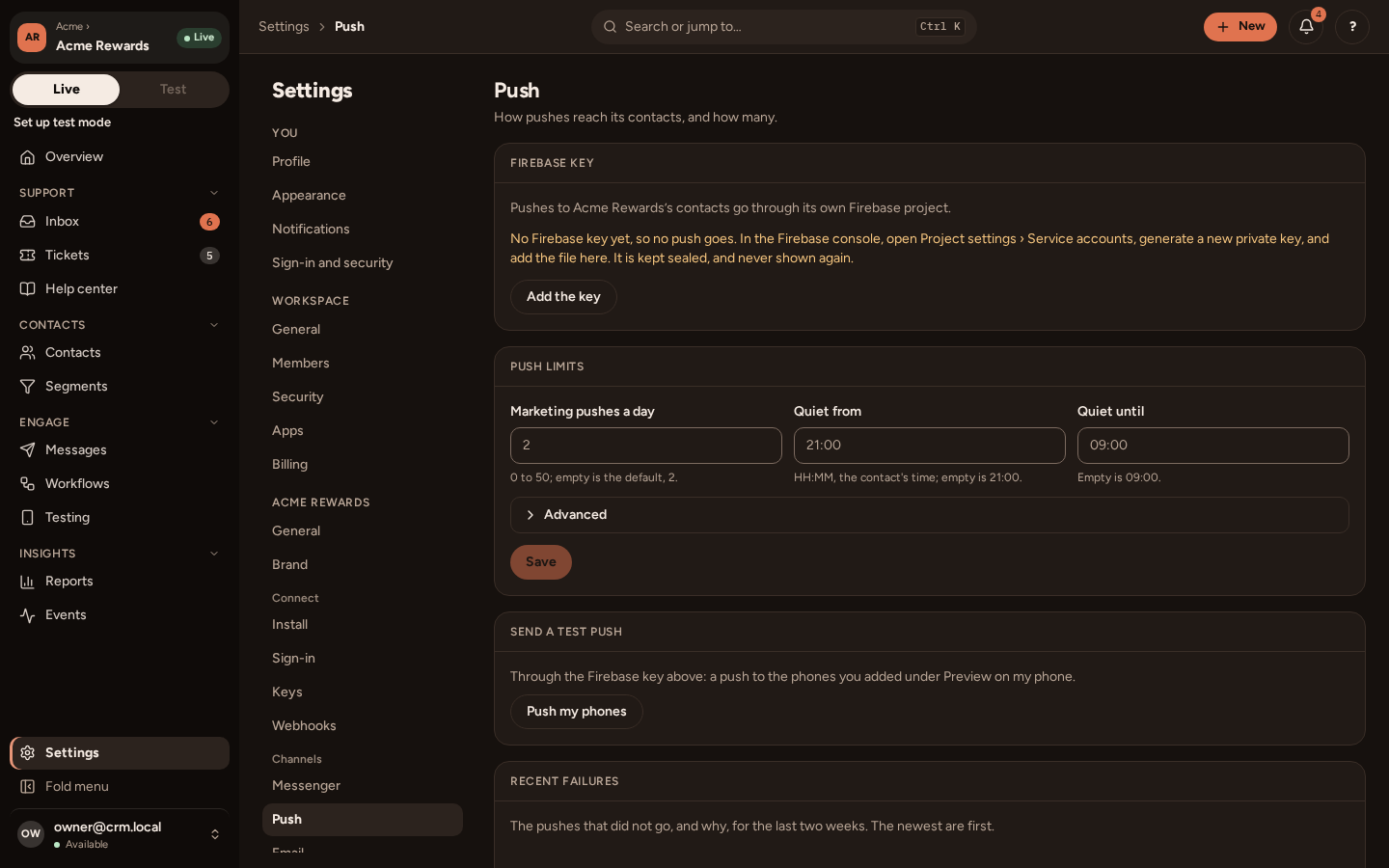Viewport: 1389px width, 868px height.
Task: Focus the Quiet from time field
Action: [x=930, y=446]
